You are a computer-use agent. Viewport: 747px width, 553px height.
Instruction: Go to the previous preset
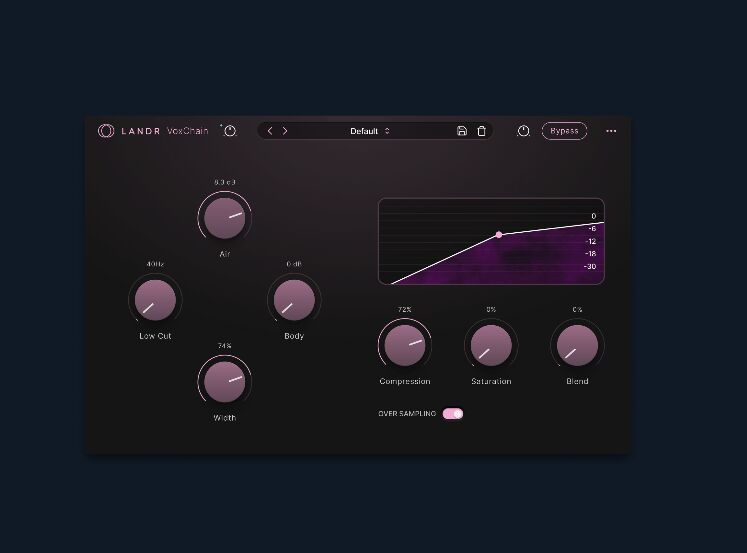270,131
